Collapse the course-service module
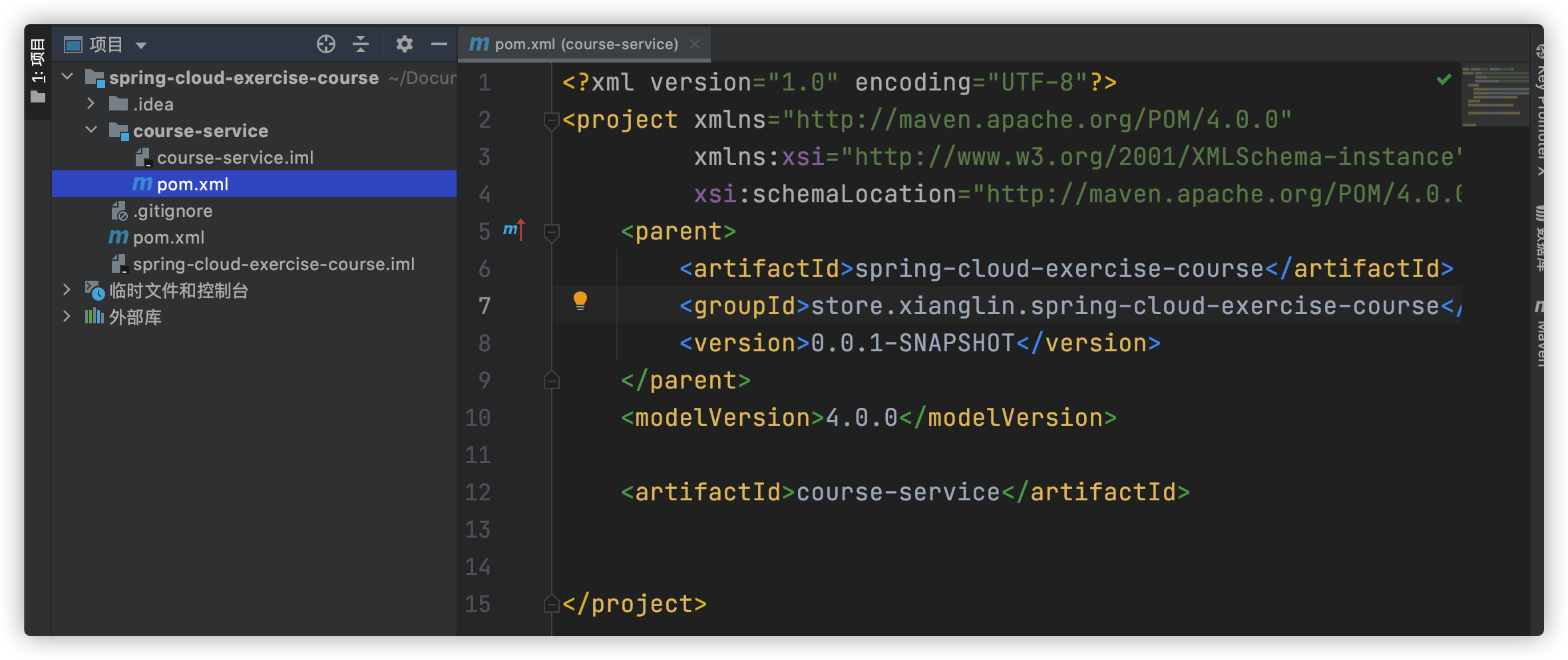1568x660 pixels. pyautogui.click(x=91, y=130)
